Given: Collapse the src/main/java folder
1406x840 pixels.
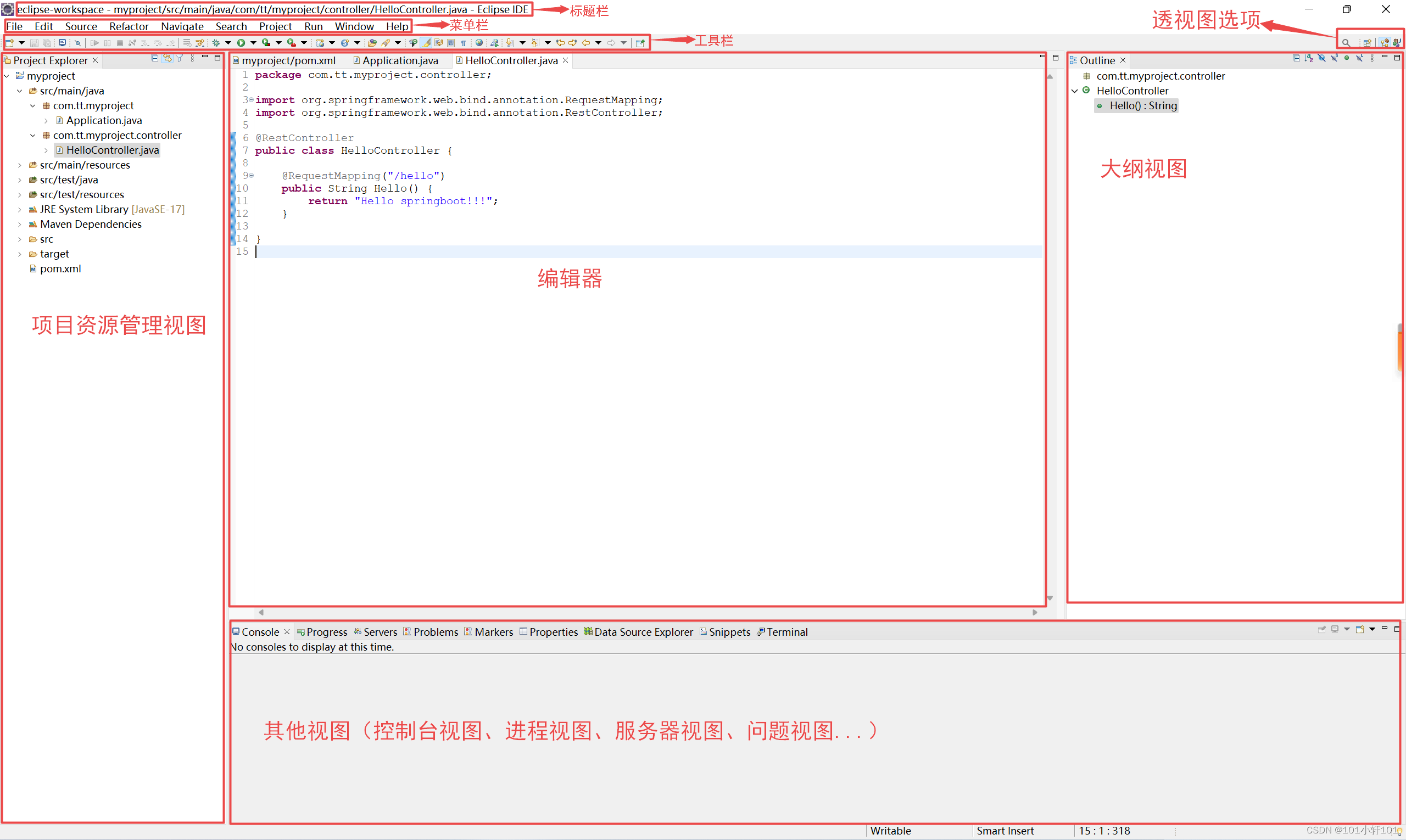Looking at the screenshot, I should pos(20,91).
